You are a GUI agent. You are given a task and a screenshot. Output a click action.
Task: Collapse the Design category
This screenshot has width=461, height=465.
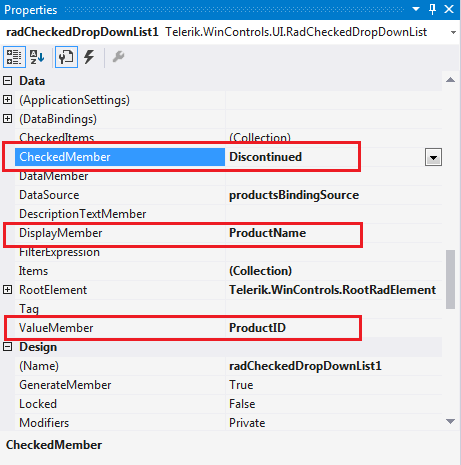click(7, 347)
